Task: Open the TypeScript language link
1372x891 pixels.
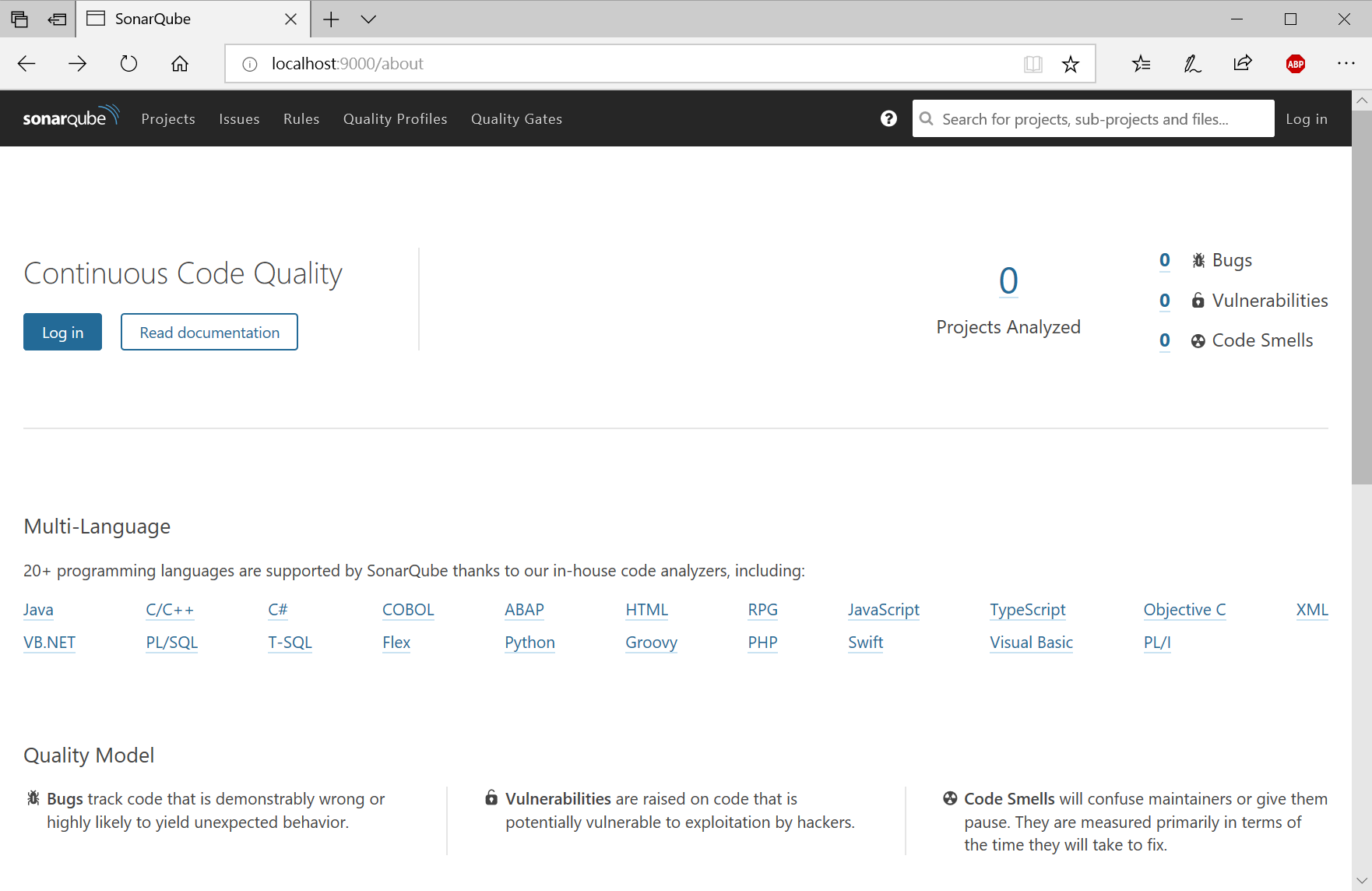Action: click(1028, 610)
